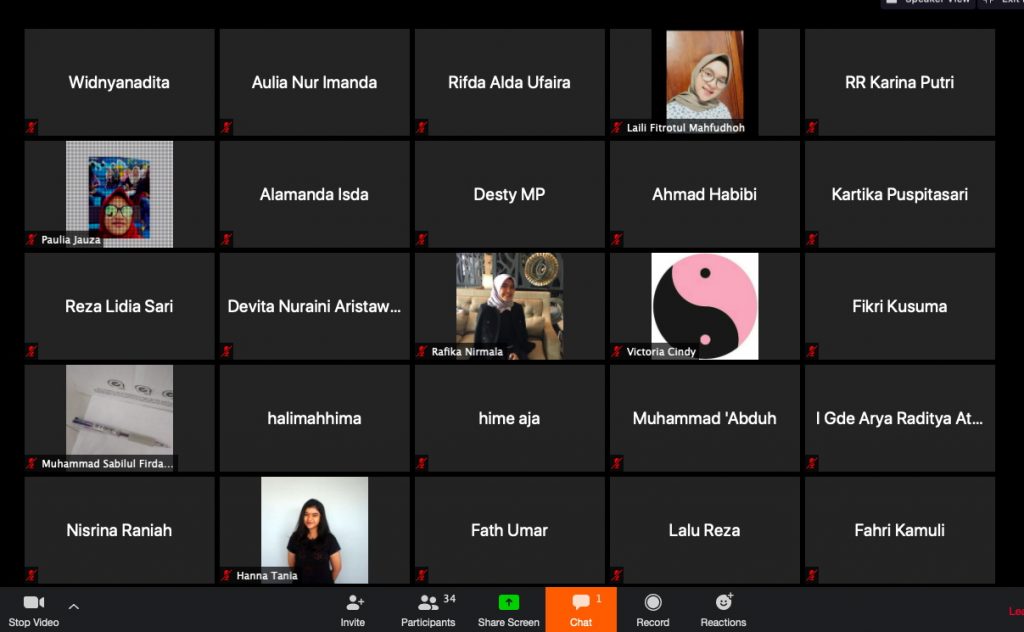
Task: Open the Invite people icon
Action: click(353, 603)
